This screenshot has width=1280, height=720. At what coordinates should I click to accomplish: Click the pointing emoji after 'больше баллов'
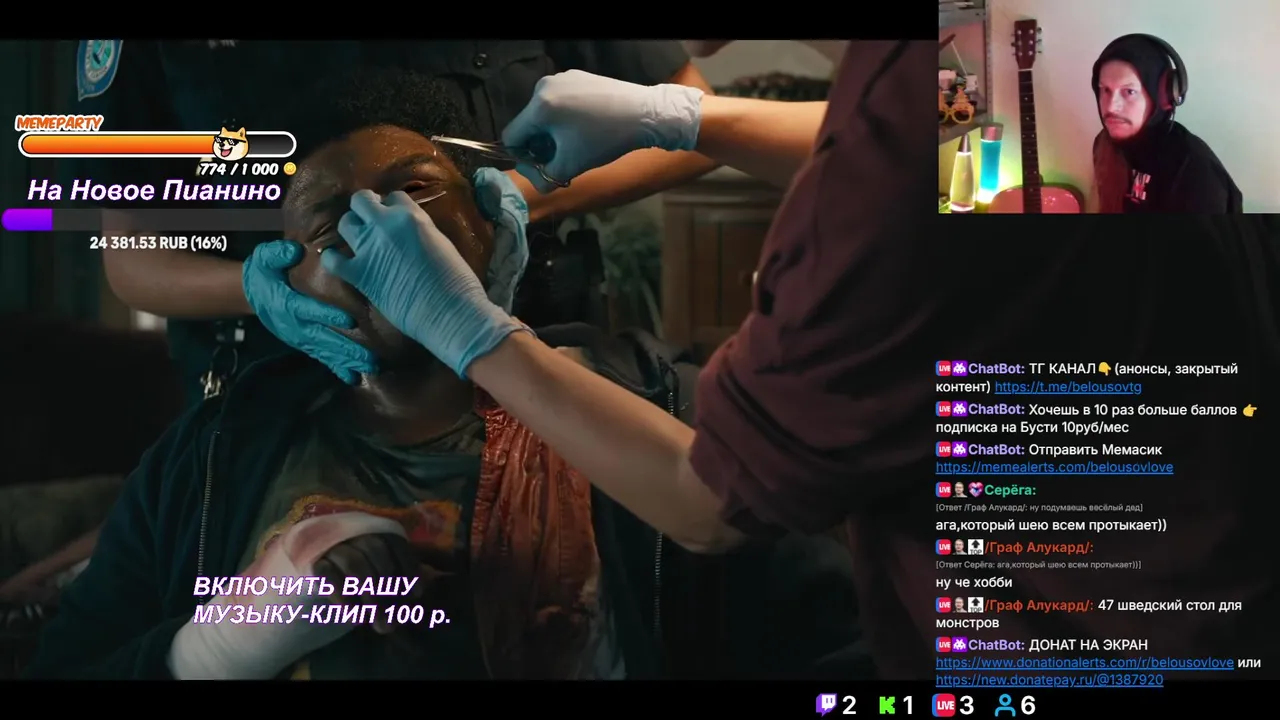(x=1249, y=410)
